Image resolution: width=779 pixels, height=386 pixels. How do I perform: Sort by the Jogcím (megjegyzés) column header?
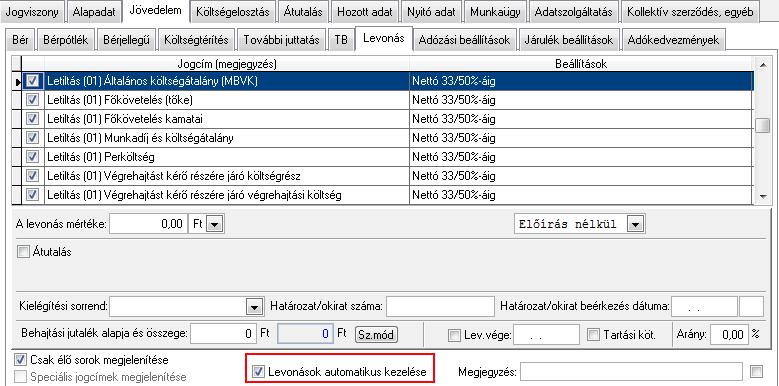pyautogui.click(x=227, y=64)
